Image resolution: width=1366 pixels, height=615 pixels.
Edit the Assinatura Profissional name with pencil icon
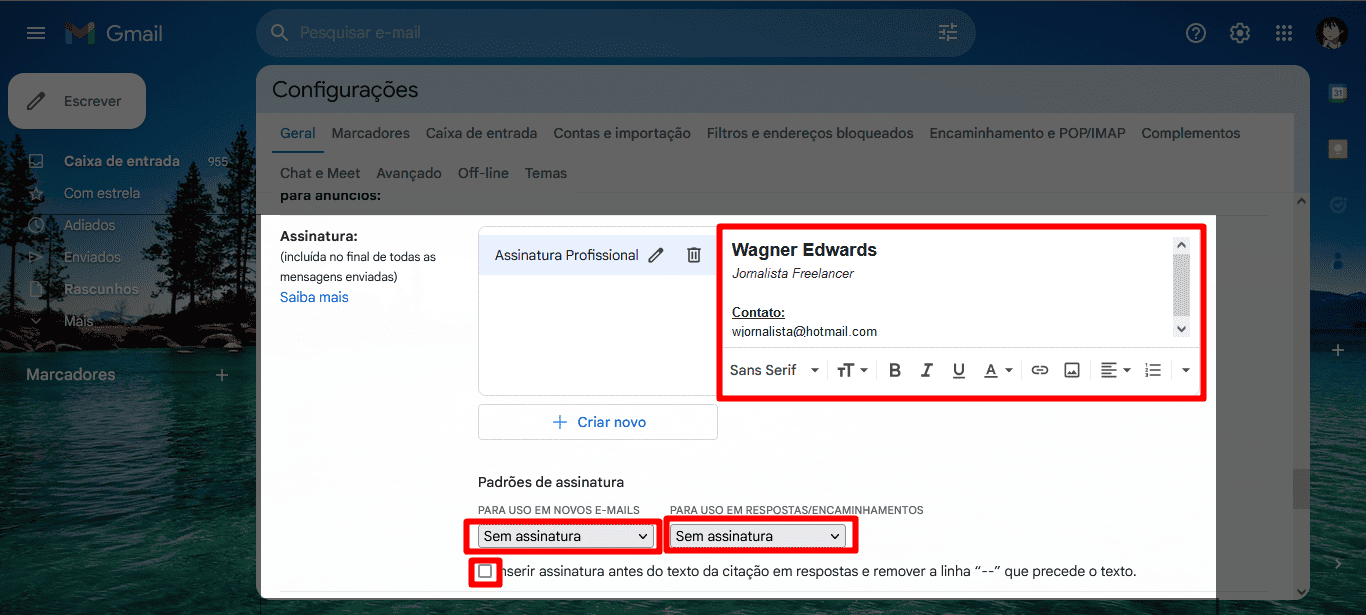[655, 255]
